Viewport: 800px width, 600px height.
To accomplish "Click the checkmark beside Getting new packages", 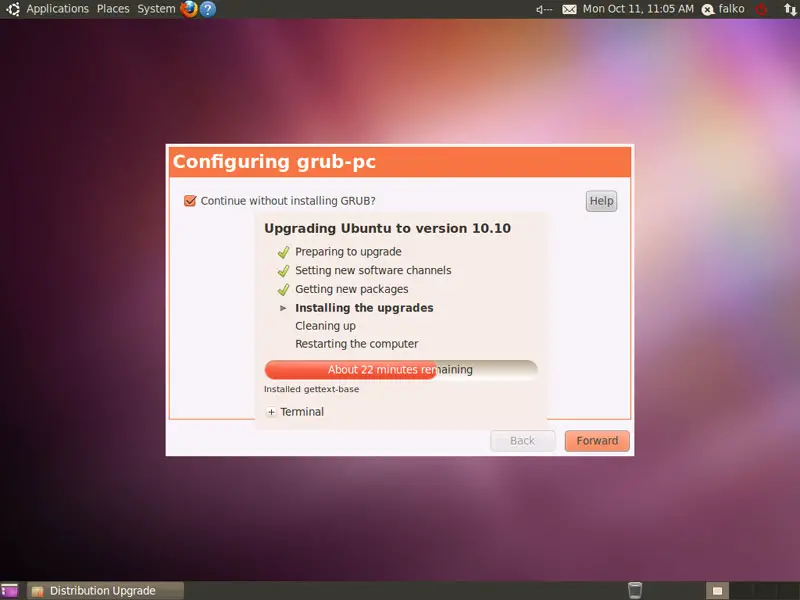I will [283, 290].
